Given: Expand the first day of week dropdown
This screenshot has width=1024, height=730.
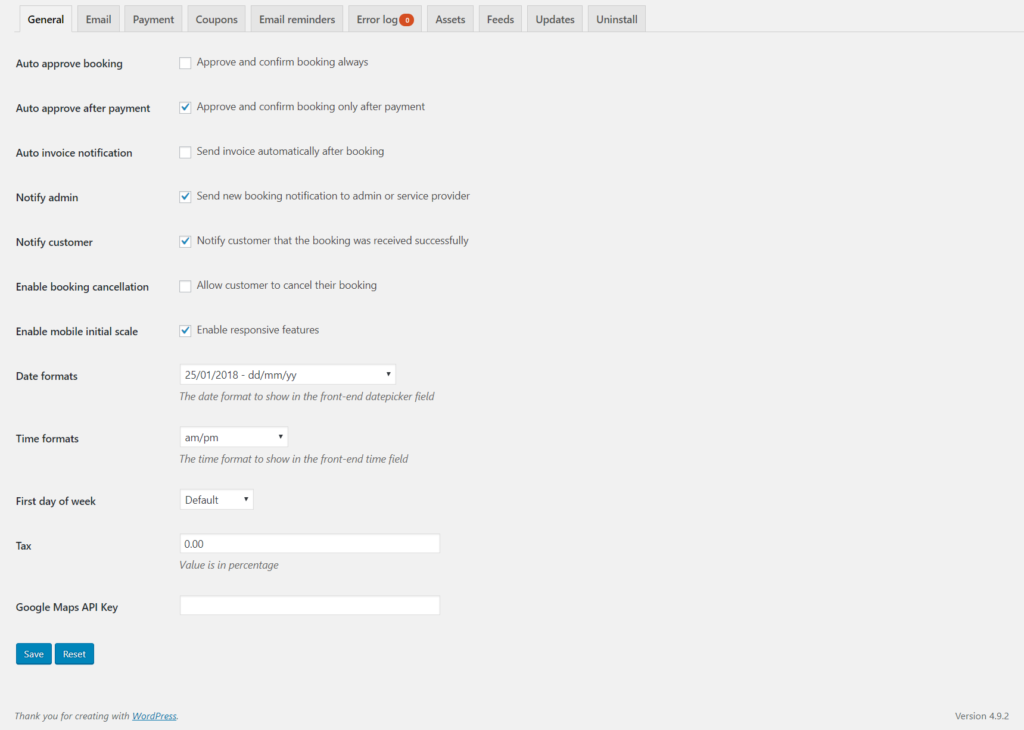Looking at the screenshot, I should click(x=216, y=499).
